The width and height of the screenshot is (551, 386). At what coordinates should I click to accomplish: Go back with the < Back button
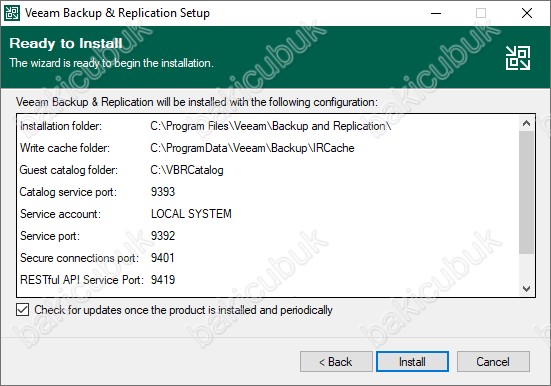(336, 361)
